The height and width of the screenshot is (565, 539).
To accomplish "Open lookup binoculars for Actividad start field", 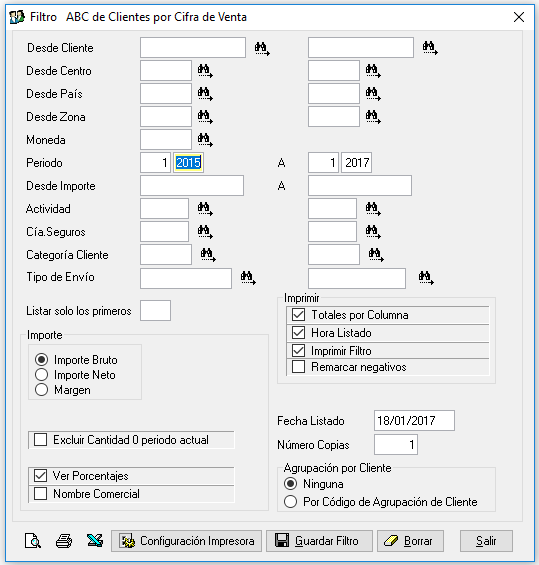I will click(205, 209).
